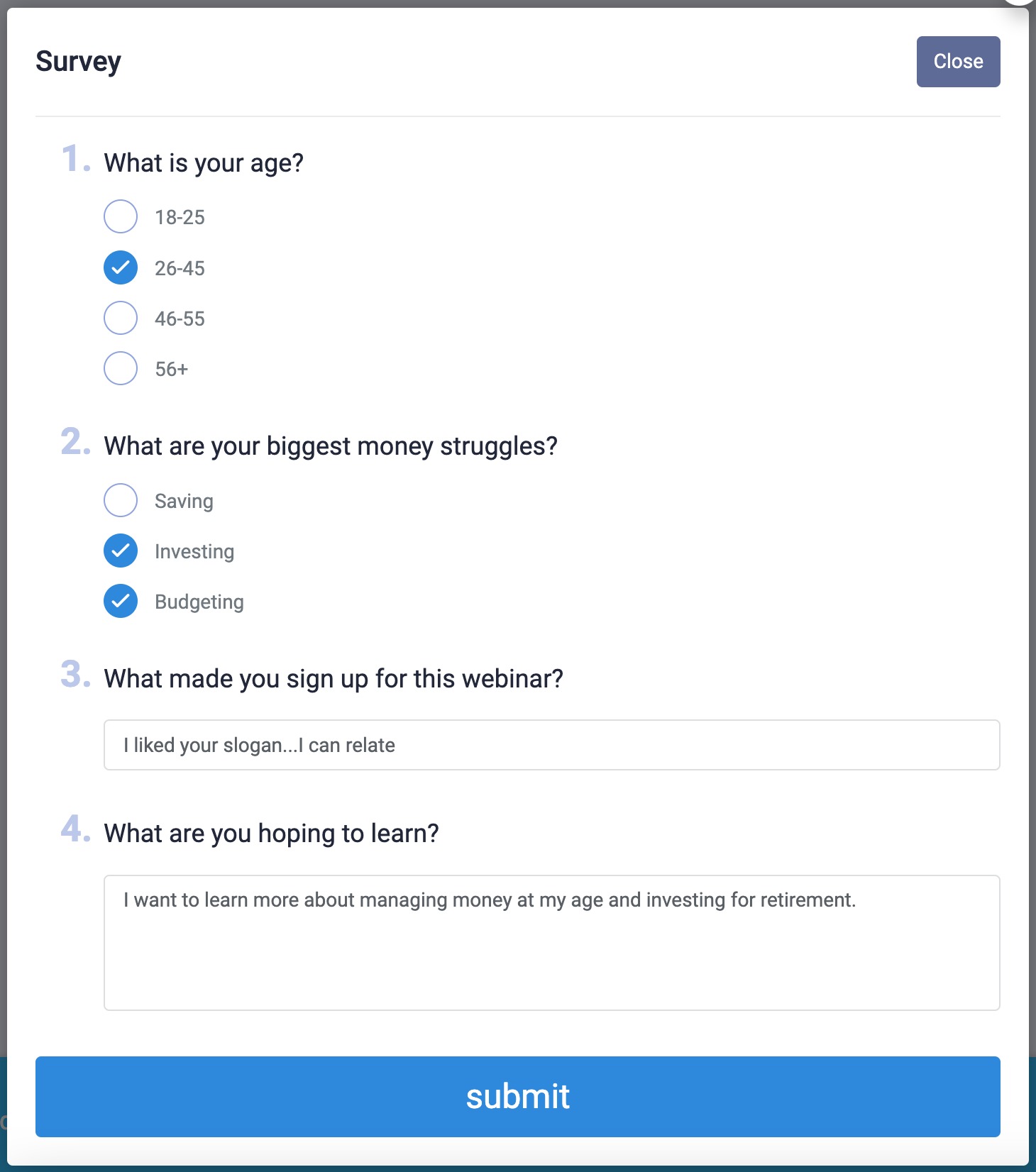The height and width of the screenshot is (1172, 1036).
Task: Click the Survey title text
Action: tap(78, 60)
